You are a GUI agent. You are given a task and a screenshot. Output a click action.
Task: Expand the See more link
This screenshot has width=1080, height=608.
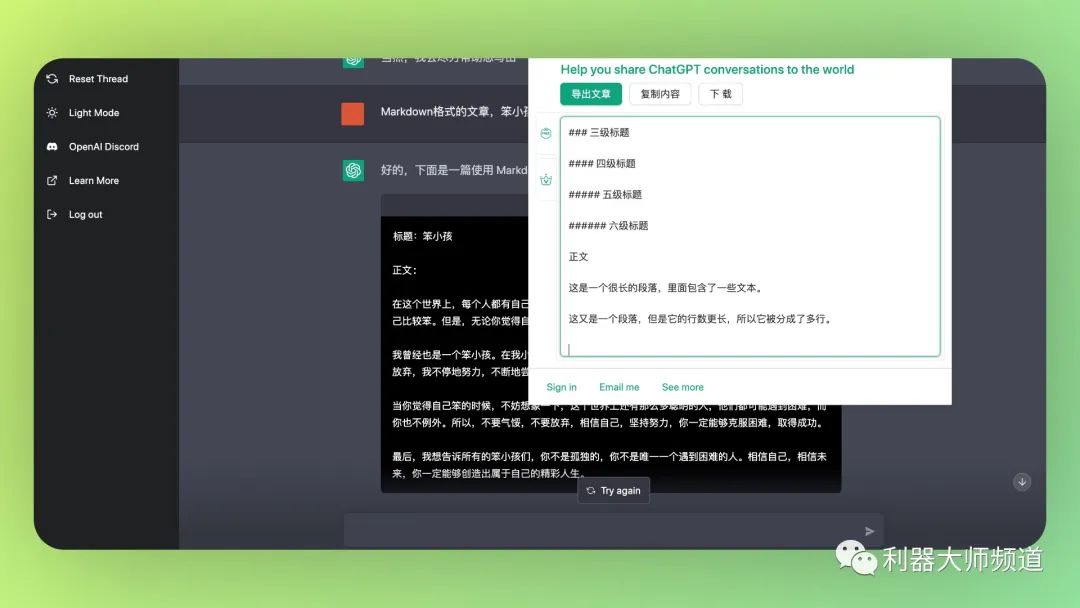click(682, 387)
